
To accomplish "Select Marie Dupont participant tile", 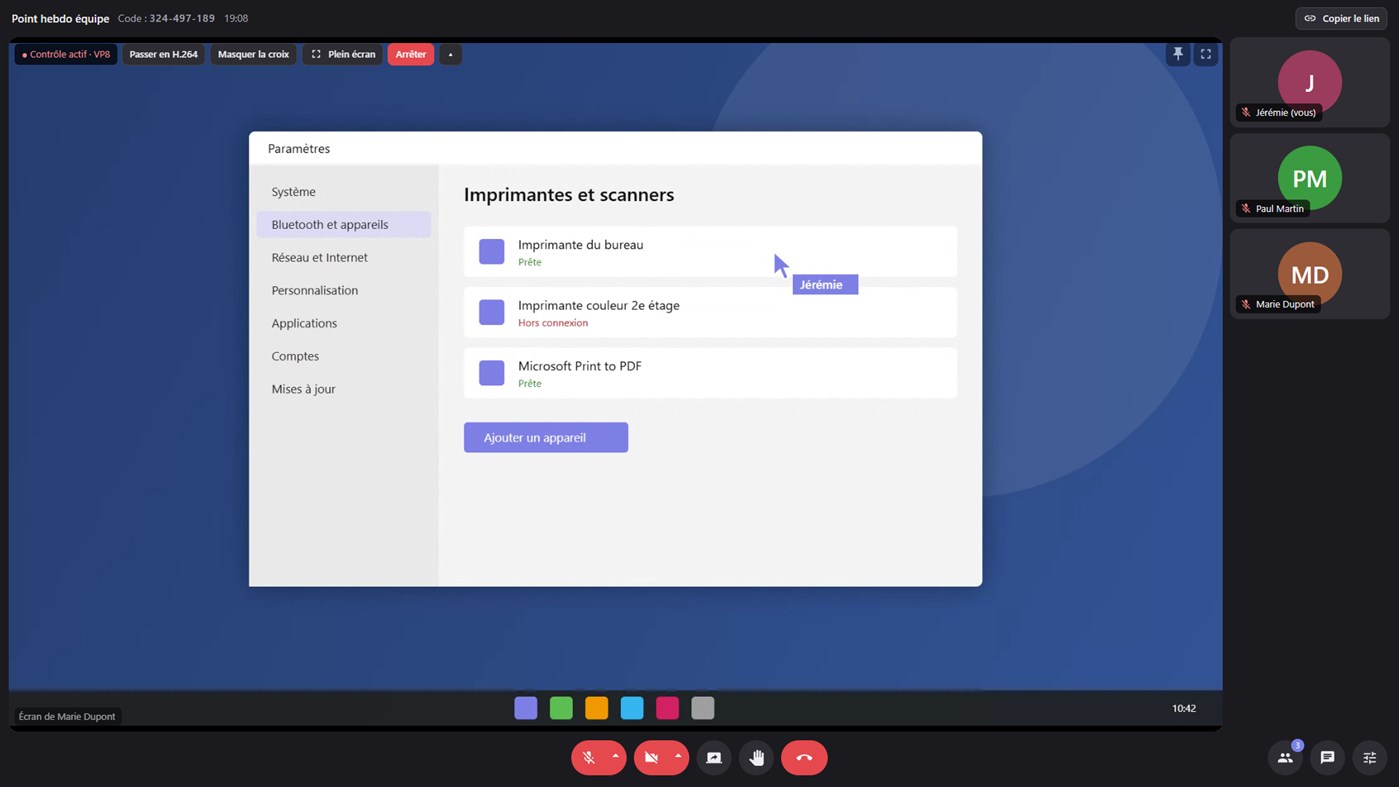I will [x=1309, y=274].
